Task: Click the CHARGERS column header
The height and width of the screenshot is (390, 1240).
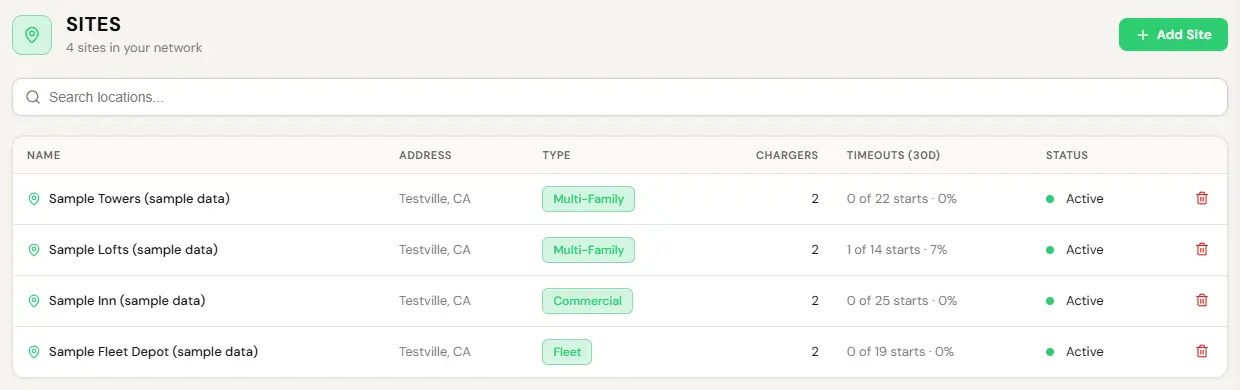Action: pos(787,156)
